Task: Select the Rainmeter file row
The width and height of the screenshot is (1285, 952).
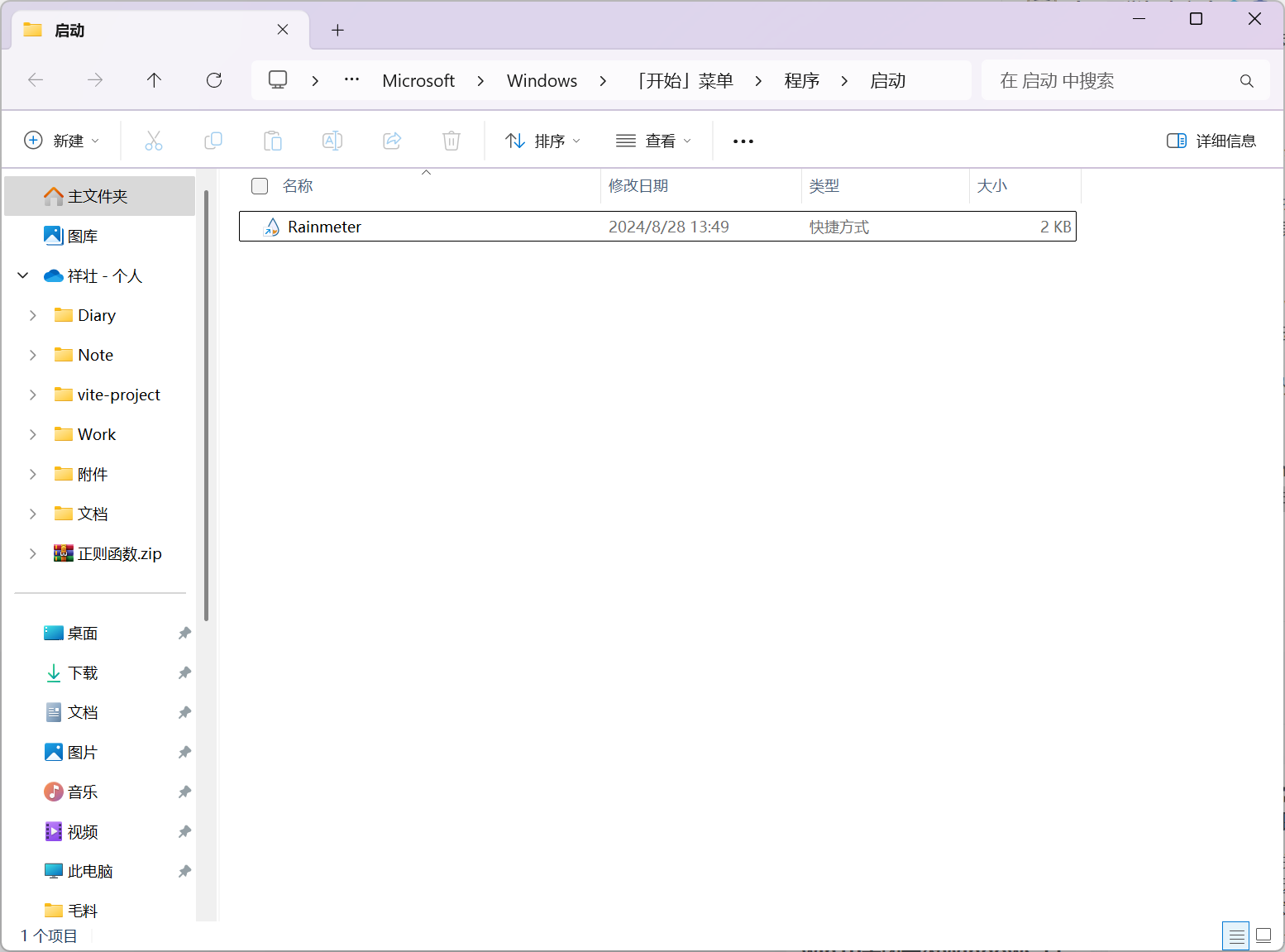Action: click(x=657, y=227)
